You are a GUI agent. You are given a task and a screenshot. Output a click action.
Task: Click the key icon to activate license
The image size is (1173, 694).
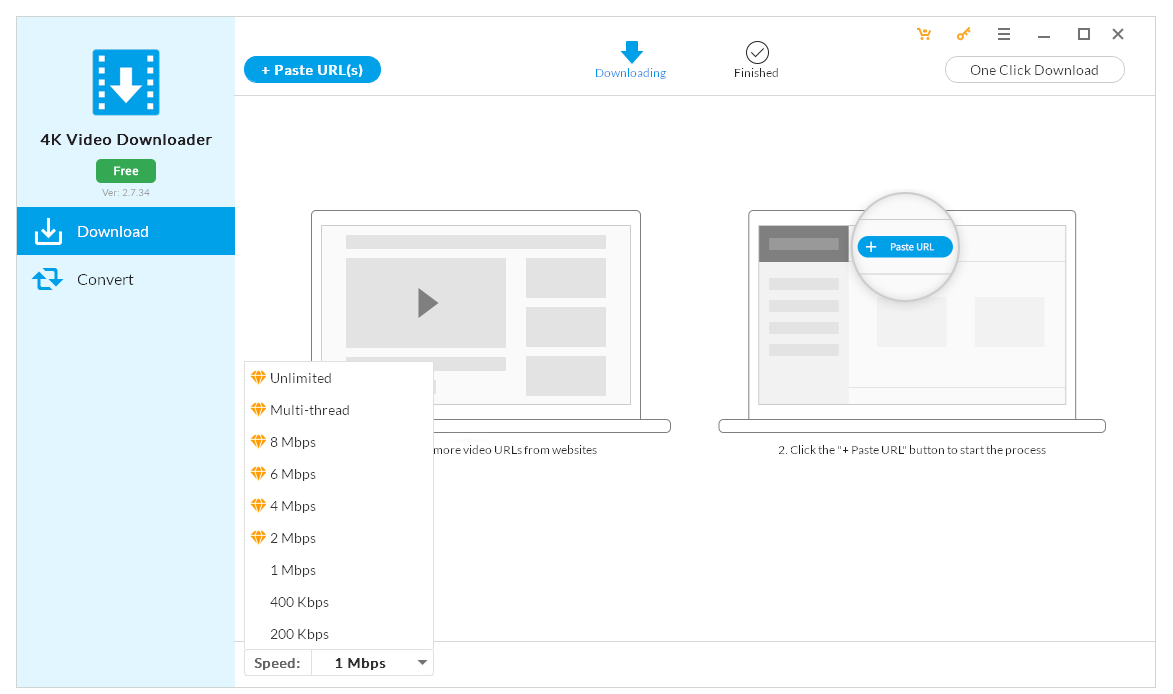(x=963, y=33)
